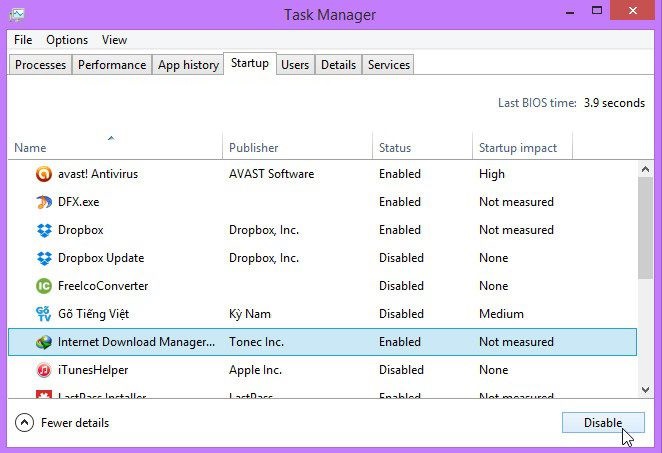Sort by the Status column header

click(422, 146)
